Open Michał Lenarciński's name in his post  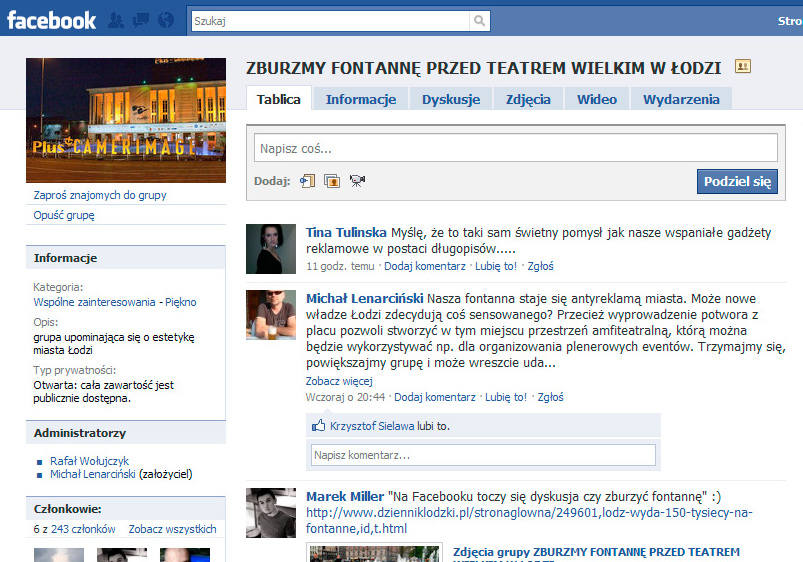tap(365, 298)
